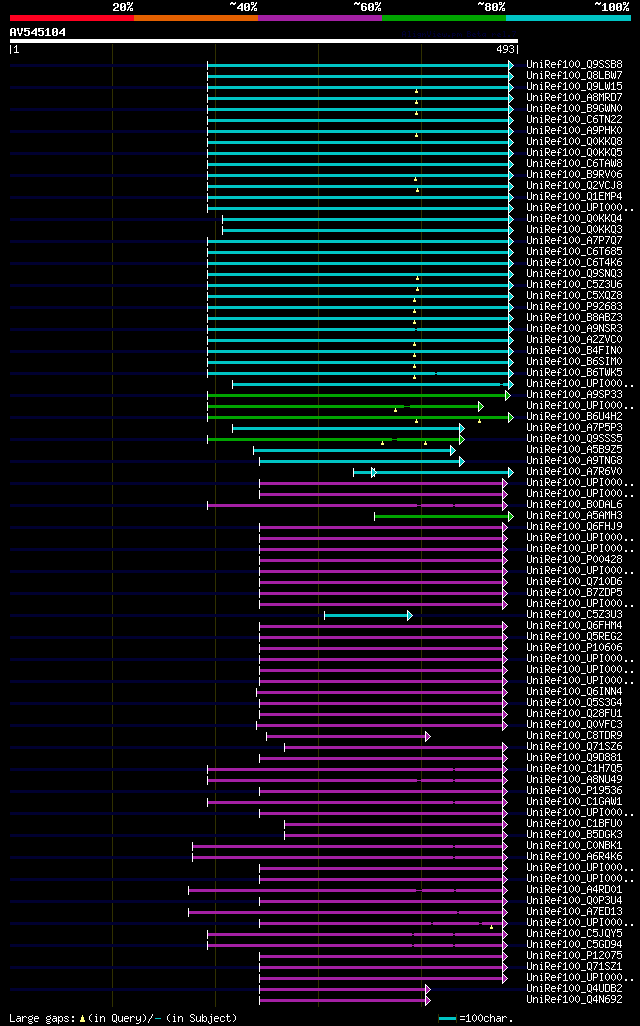Open hit UniRef100_Q9LW15
Image resolution: width=640 pixels, height=1026 pixels.
tap(575, 86)
